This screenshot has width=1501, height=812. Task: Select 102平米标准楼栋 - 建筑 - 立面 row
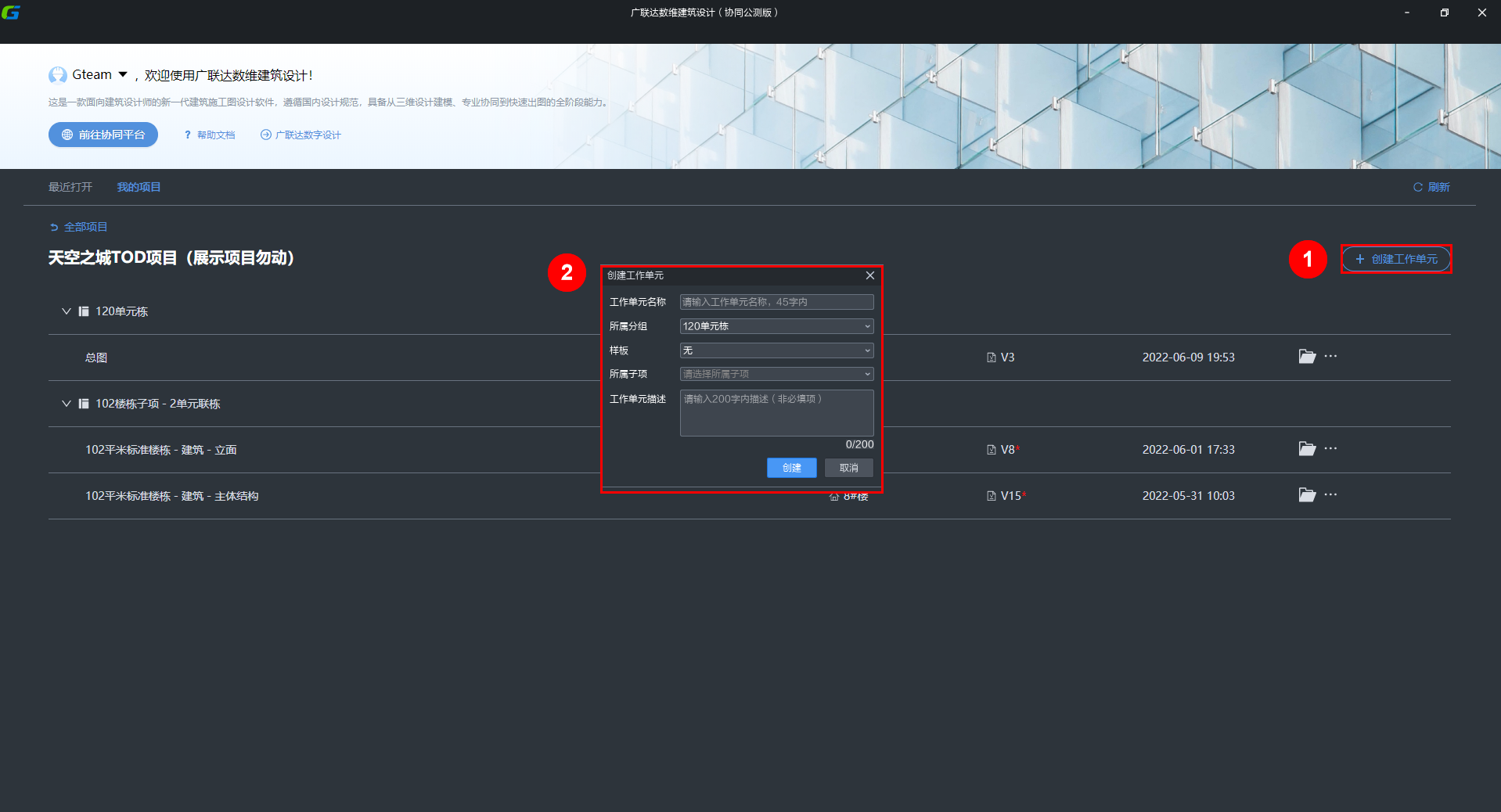pyautogui.click(x=750, y=450)
